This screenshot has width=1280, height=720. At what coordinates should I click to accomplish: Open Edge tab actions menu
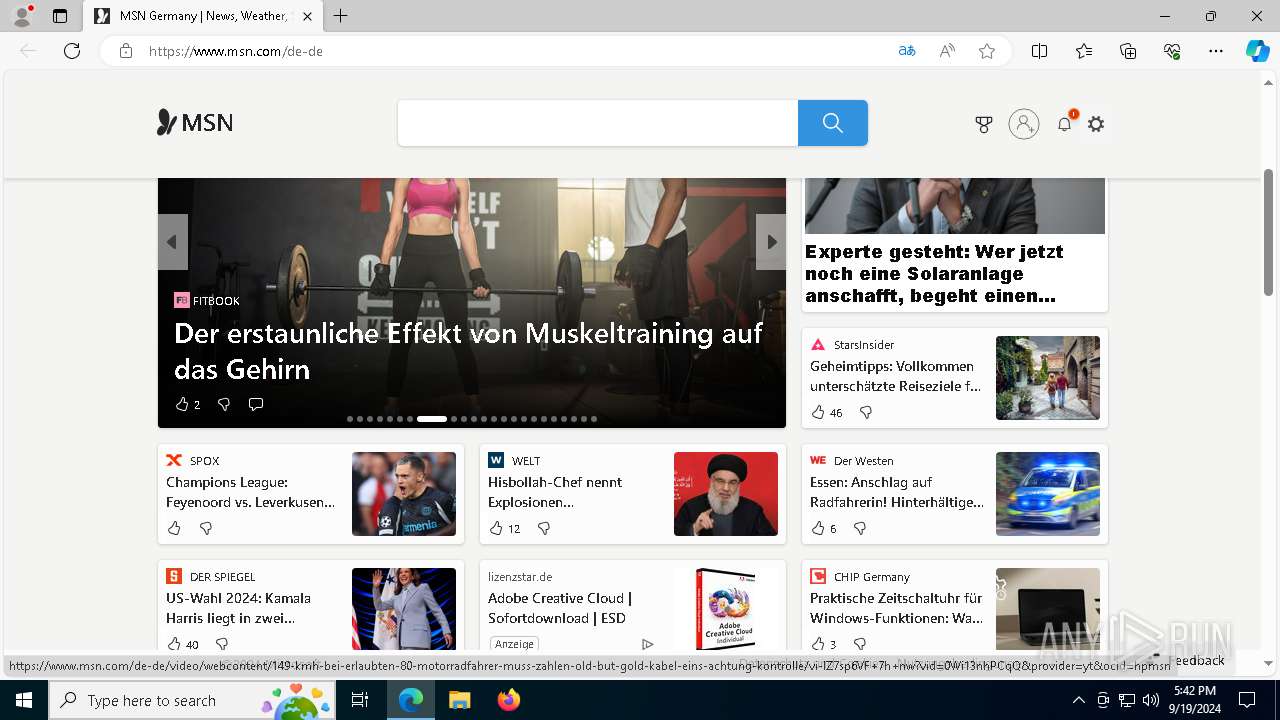click(60, 16)
